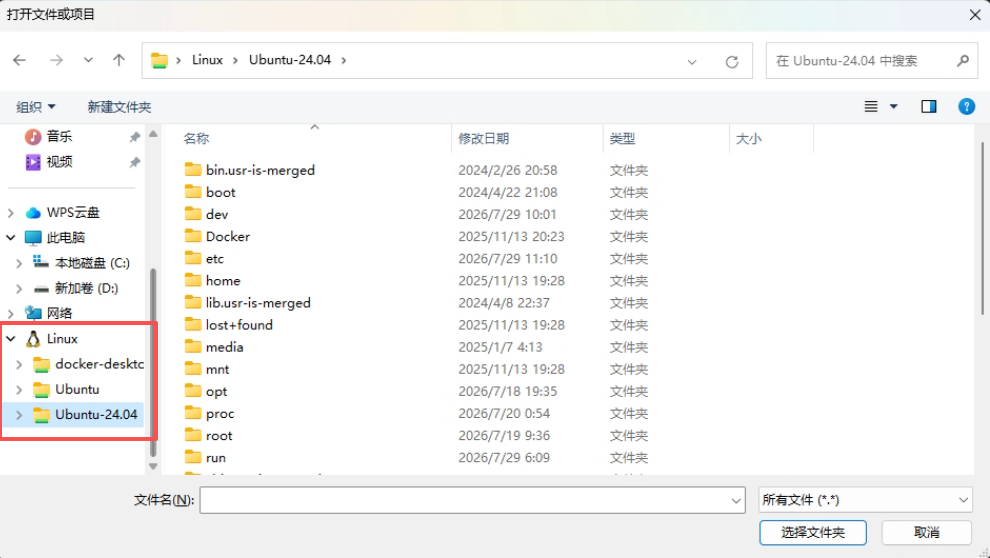Click the 选择文件夹 button
990x558 pixels.
click(x=813, y=532)
